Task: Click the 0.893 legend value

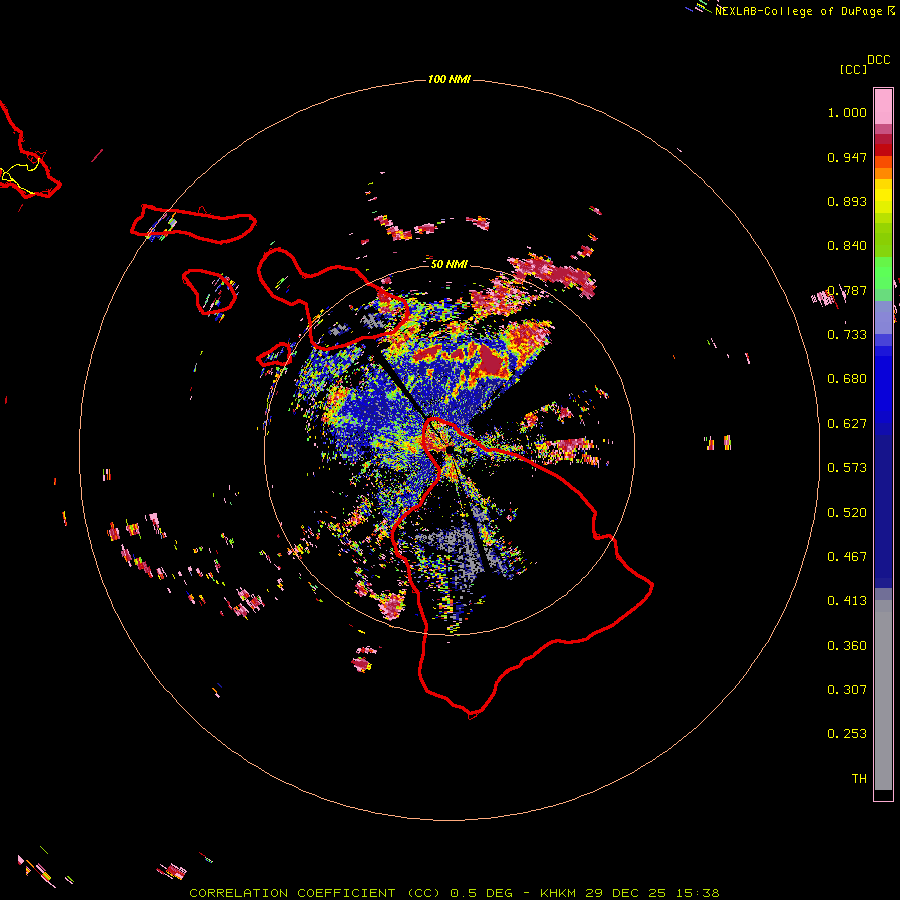Action: (x=847, y=201)
